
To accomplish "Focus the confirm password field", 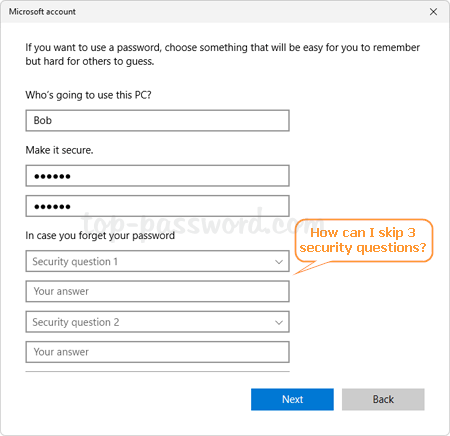I will tap(157, 206).
